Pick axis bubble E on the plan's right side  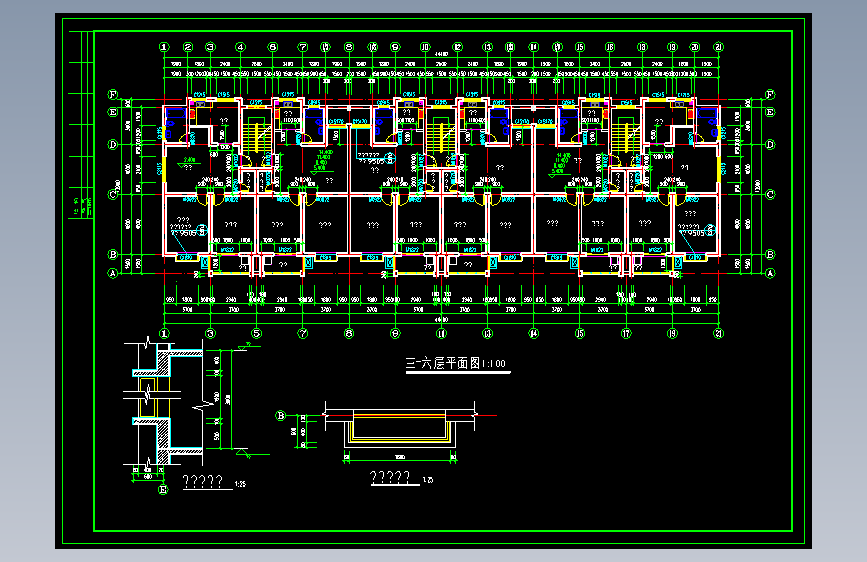(x=770, y=112)
